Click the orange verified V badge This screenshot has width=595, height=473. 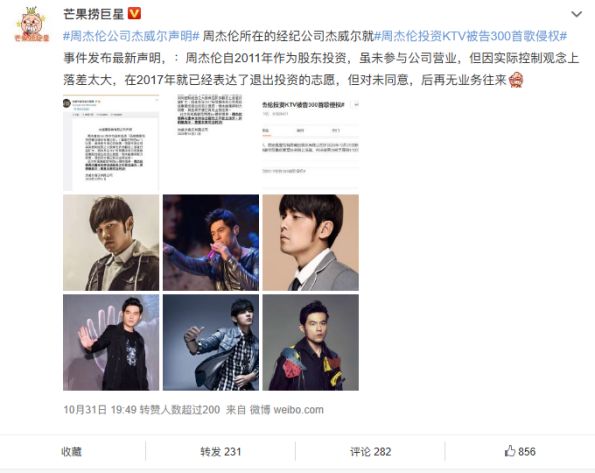pos(134,14)
